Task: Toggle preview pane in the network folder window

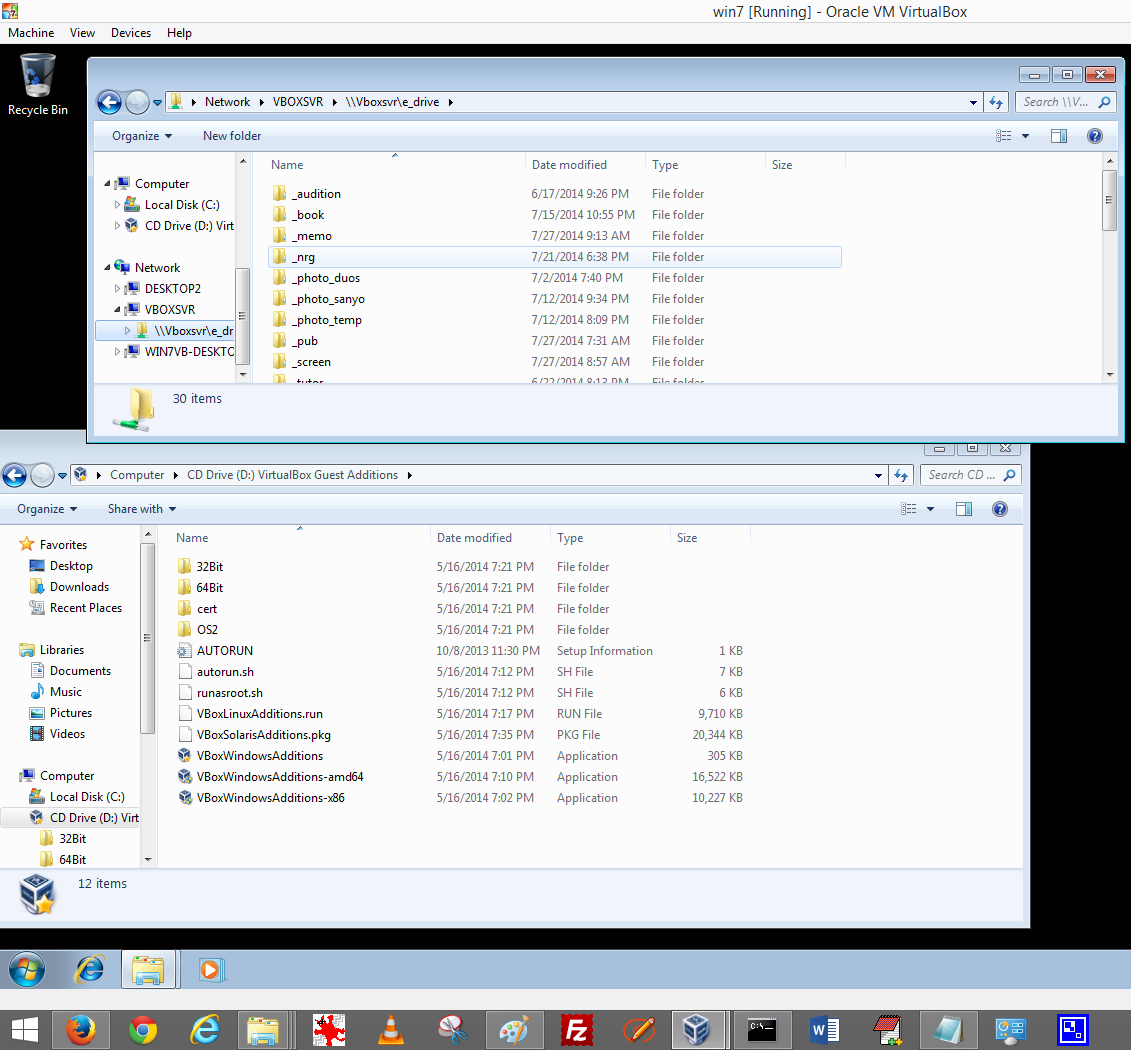Action: point(1059,136)
